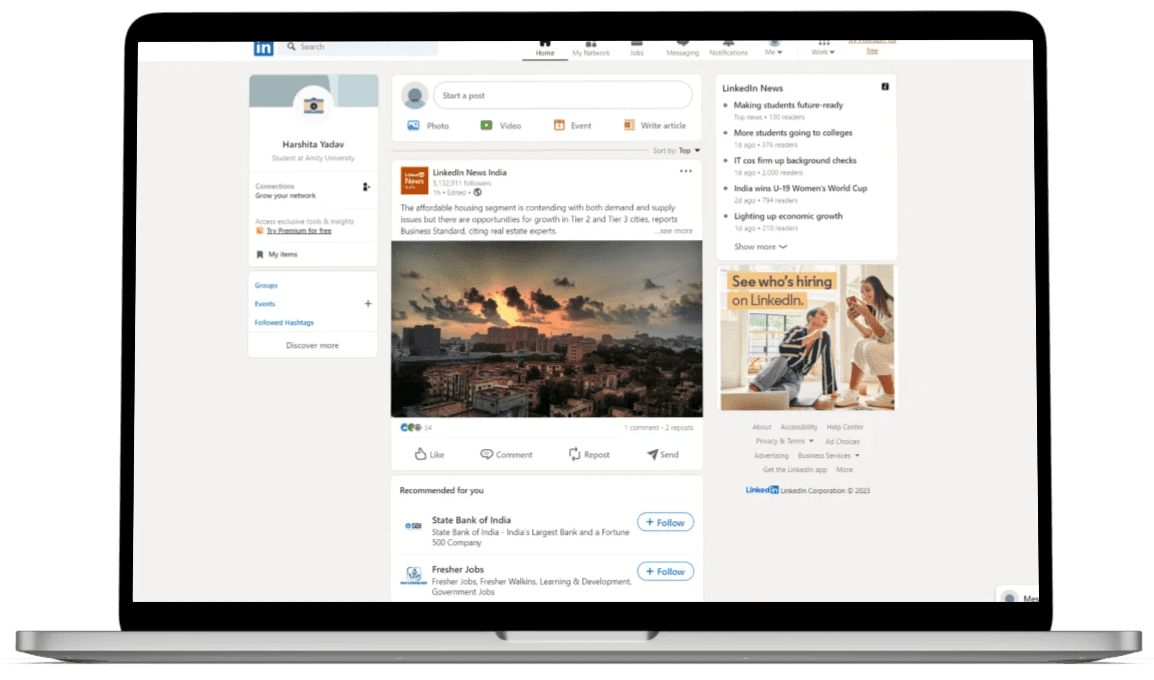Create an Event post

pyautogui.click(x=573, y=126)
